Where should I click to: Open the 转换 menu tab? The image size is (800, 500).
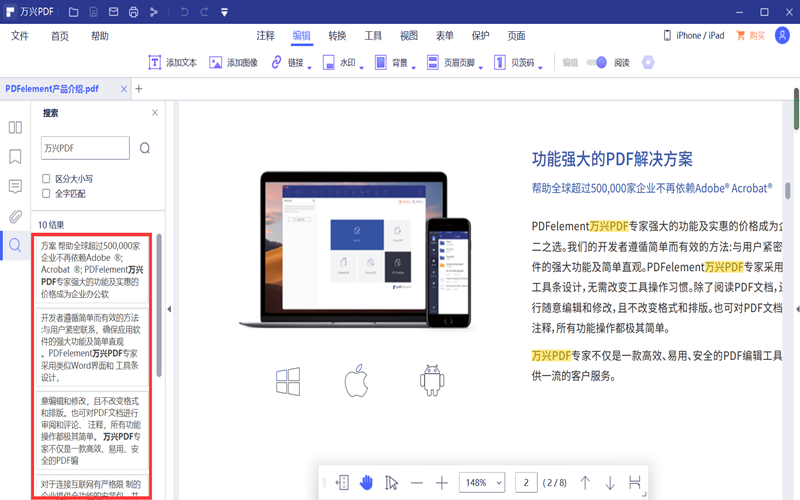337,36
